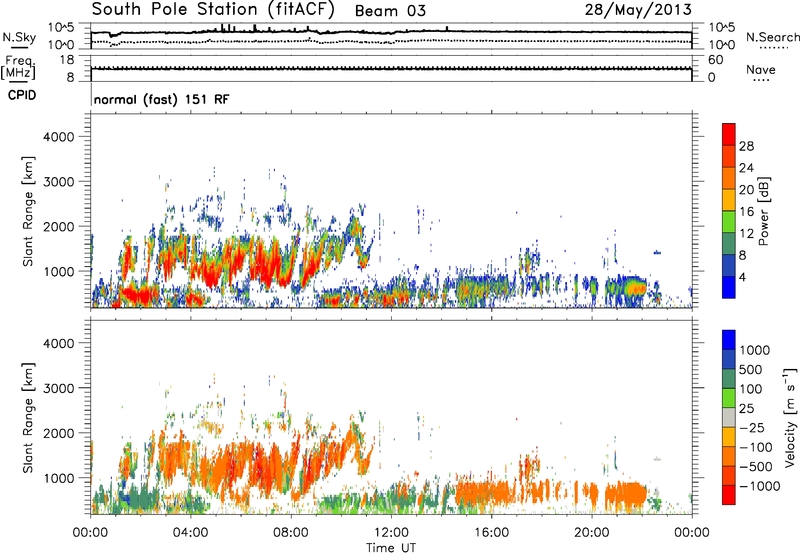Viewport: 800px width, 554px height.
Task: Click the frequency trace panel
Action: (x=391, y=68)
